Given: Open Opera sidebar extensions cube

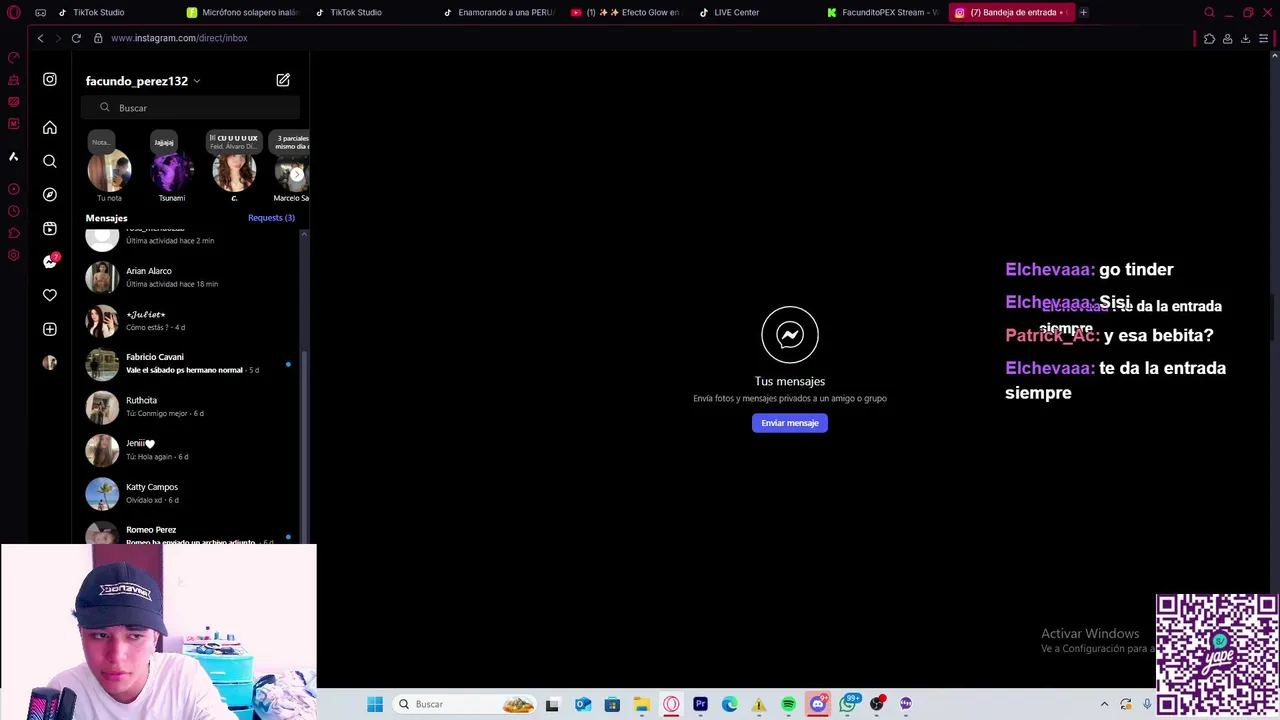Looking at the screenshot, I should point(13,233).
